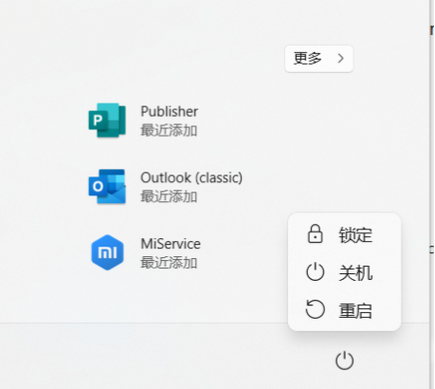The image size is (435, 389).
Task: Choose 关机 to shut down
Action: (344, 272)
